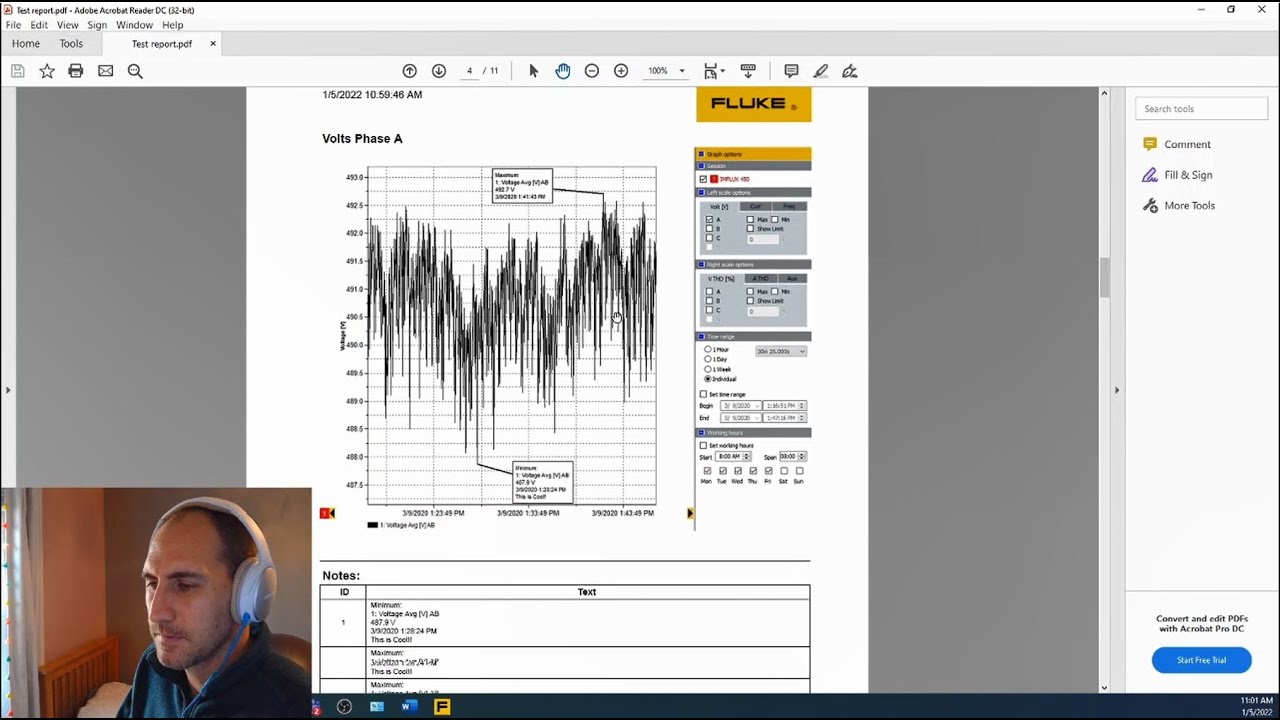
Task: Switch to the Home tab
Action: (26, 44)
